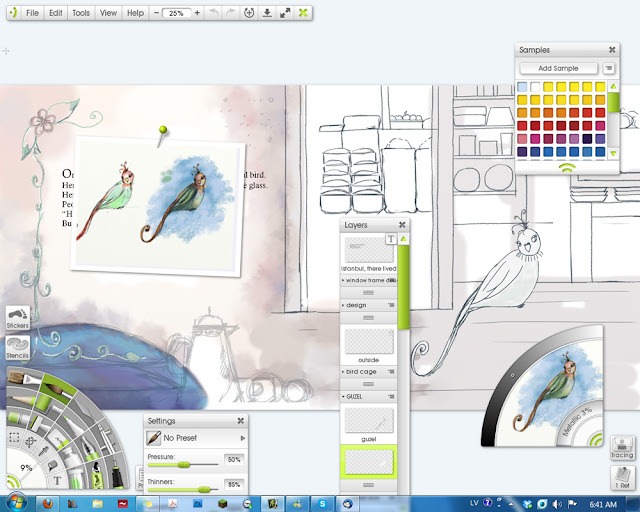
Task: Open the Edit menu
Action: point(56,13)
